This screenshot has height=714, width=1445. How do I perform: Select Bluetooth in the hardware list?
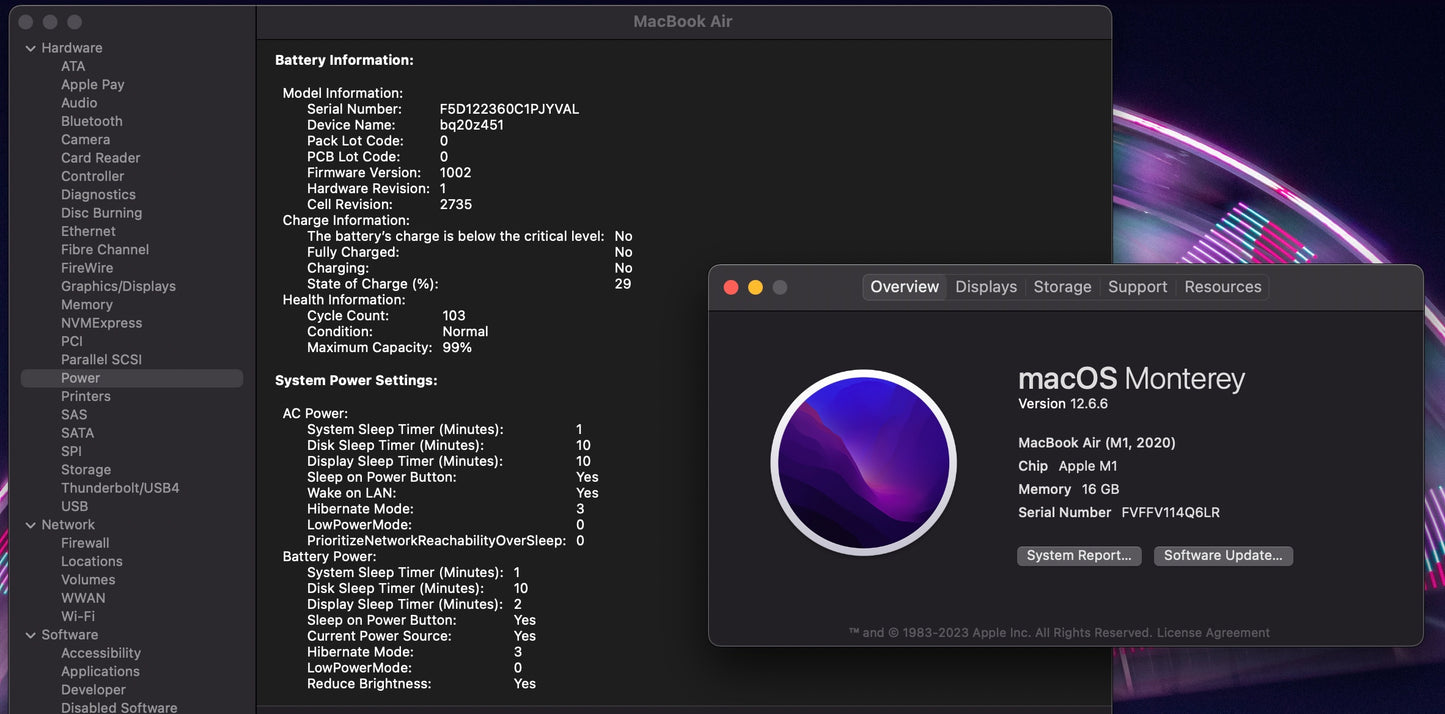click(91, 121)
